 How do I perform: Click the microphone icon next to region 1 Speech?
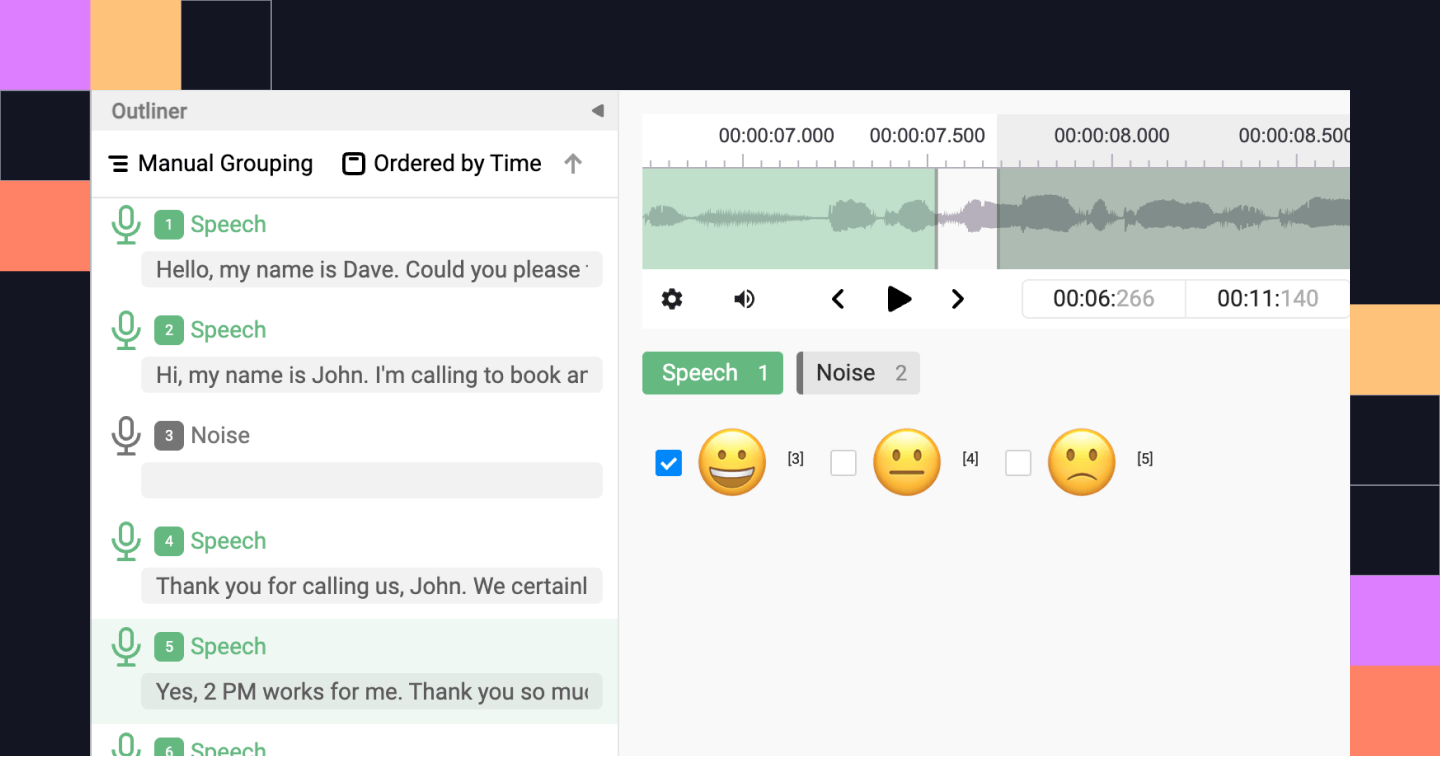(x=126, y=224)
